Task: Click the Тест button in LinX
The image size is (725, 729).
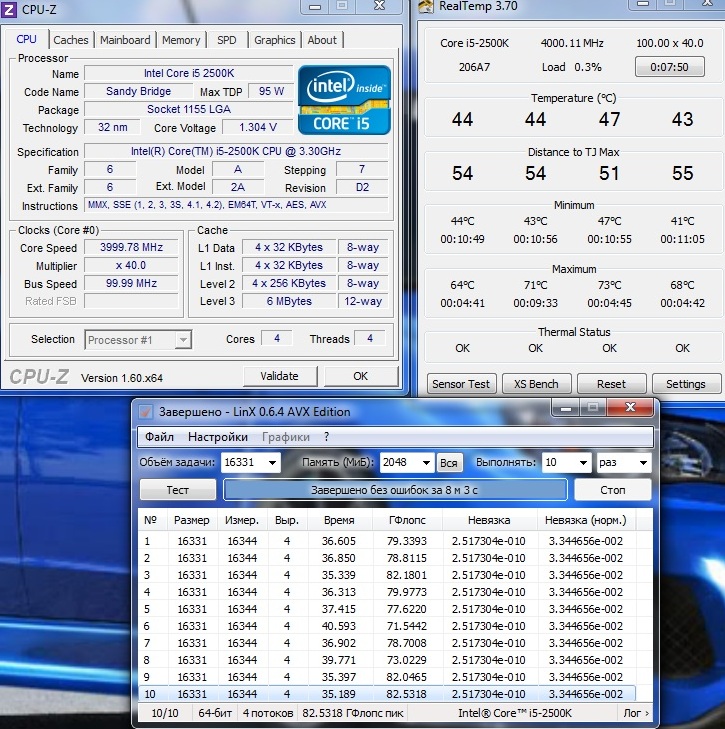Action: point(178,490)
